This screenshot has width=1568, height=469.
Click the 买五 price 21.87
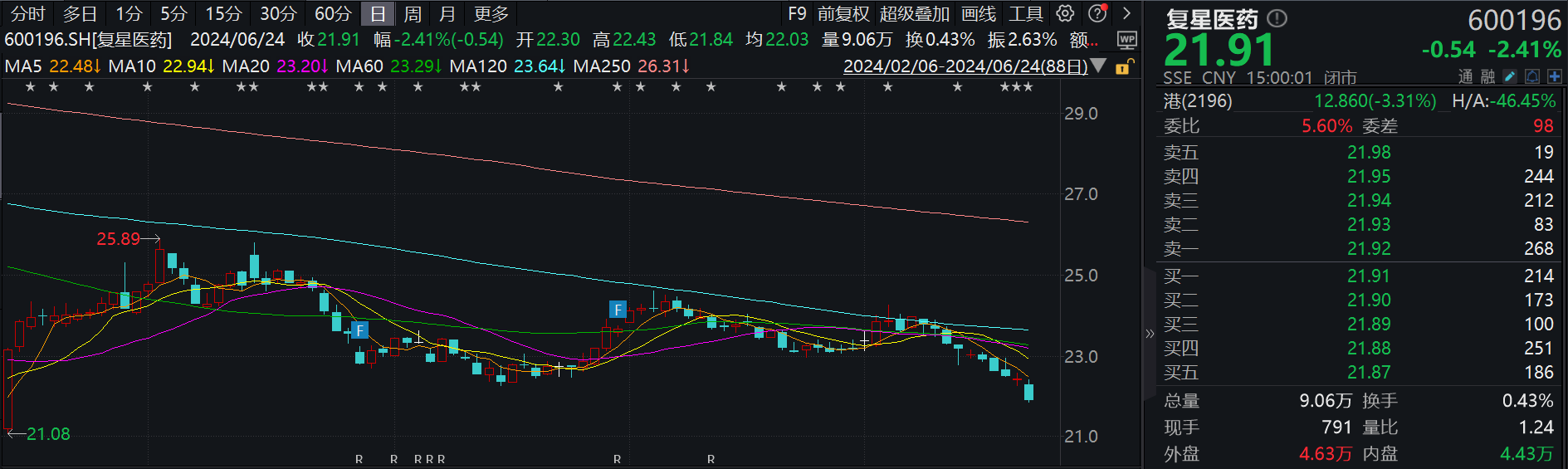(1369, 372)
